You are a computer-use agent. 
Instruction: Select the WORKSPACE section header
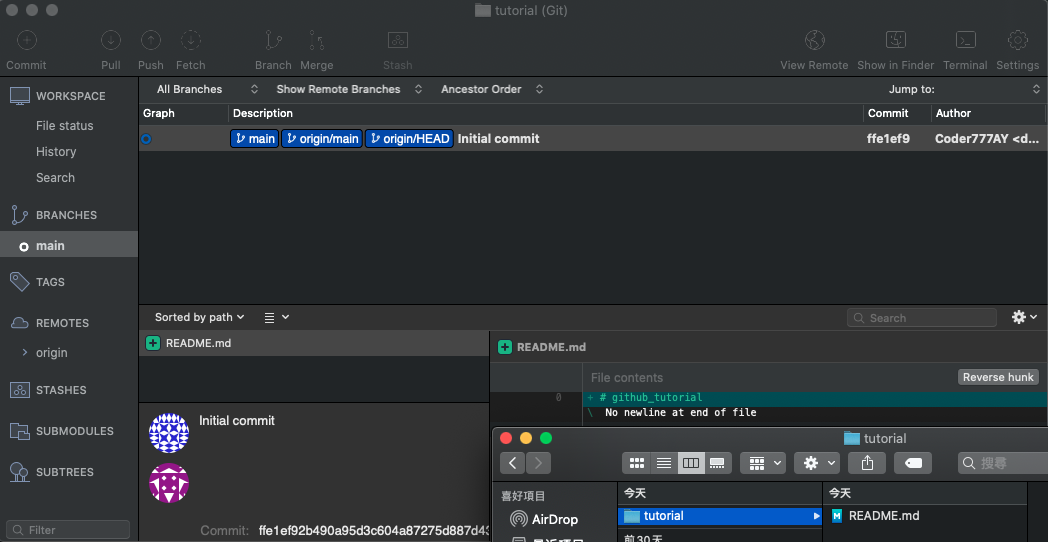pyautogui.click(x=70, y=96)
